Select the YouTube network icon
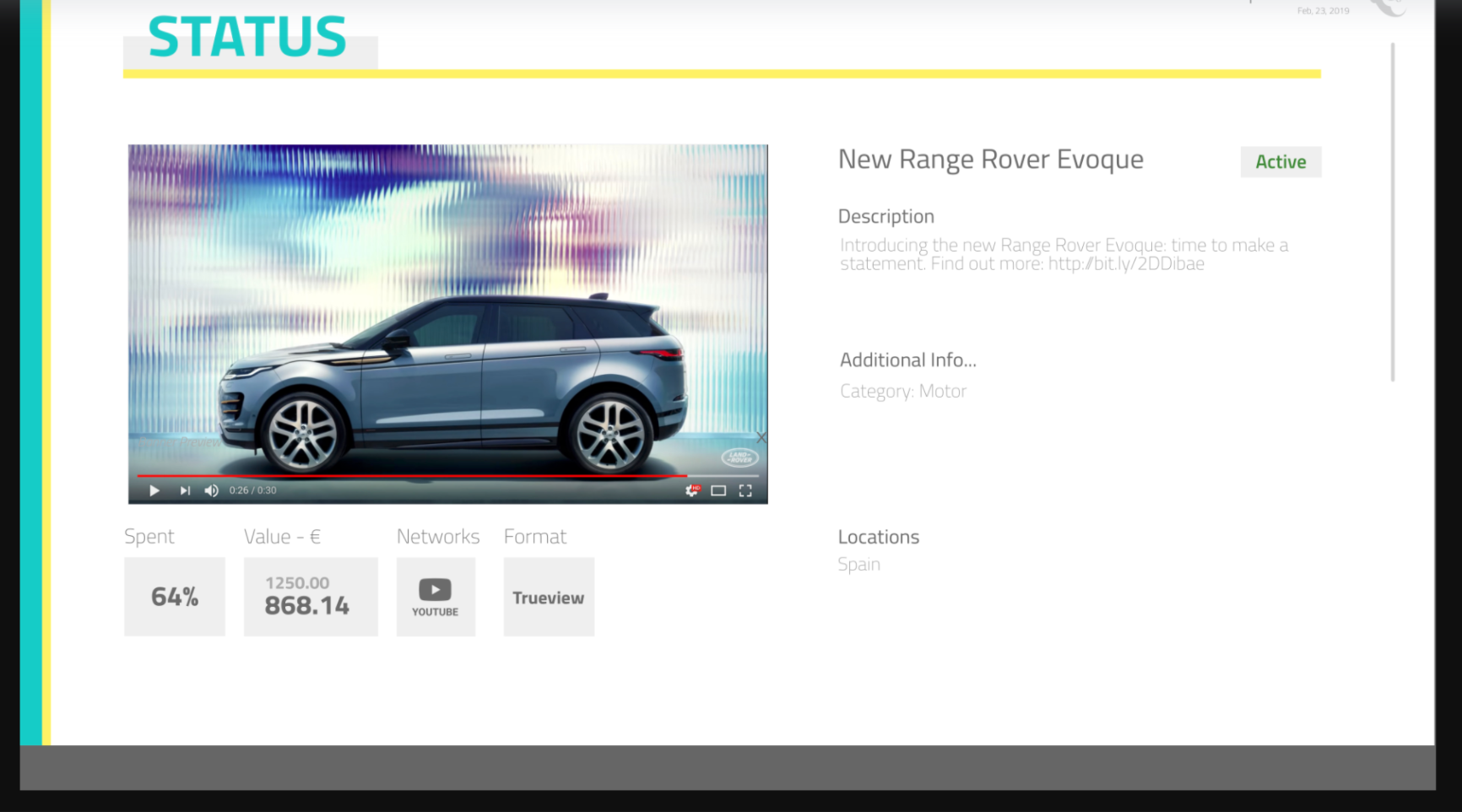Image resolution: width=1462 pixels, height=812 pixels. click(x=435, y=588)
